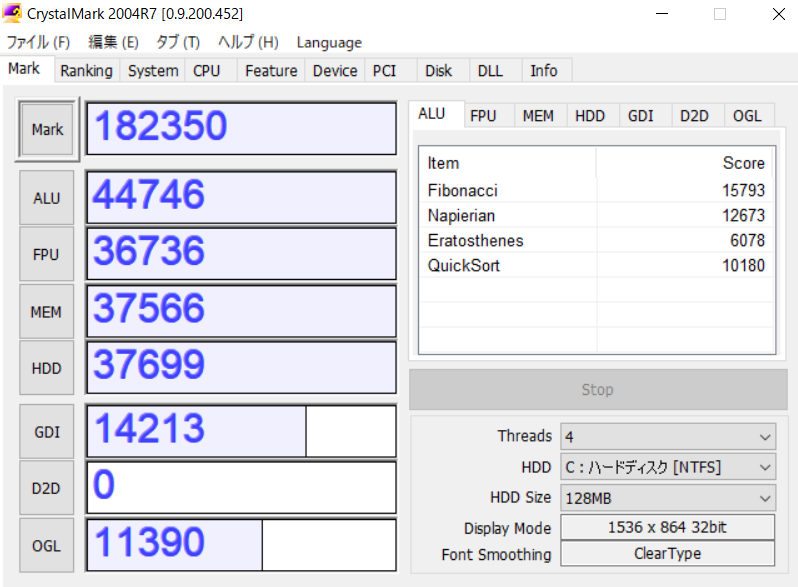Screen dimensions: 798x587
Task: Select the OGL results tab
Action: pos(747,116)
